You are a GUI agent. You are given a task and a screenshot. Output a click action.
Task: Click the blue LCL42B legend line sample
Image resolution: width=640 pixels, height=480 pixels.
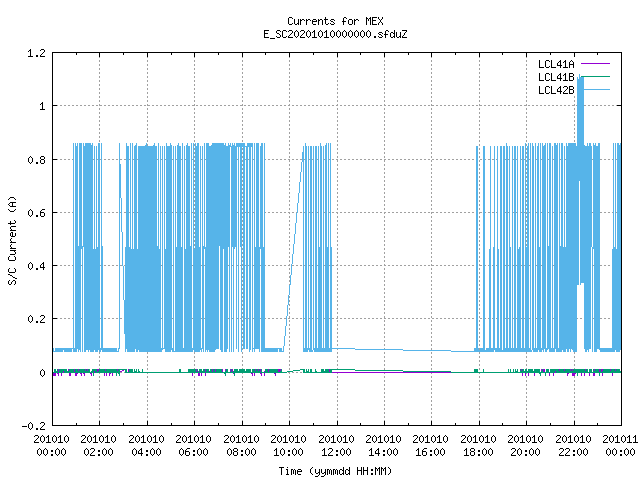point(595,90)
